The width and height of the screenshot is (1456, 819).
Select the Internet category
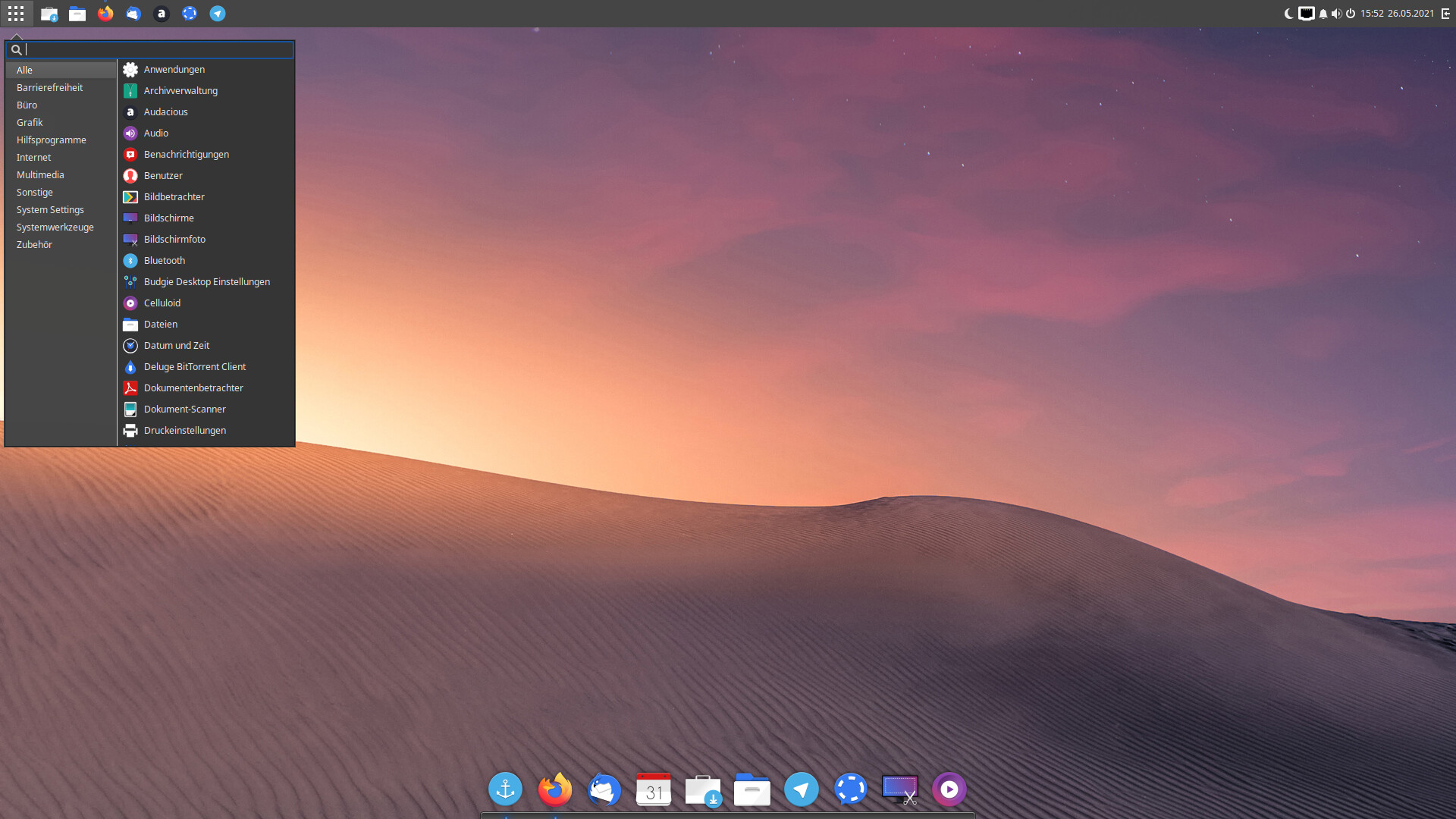click(x=61, y=157)
